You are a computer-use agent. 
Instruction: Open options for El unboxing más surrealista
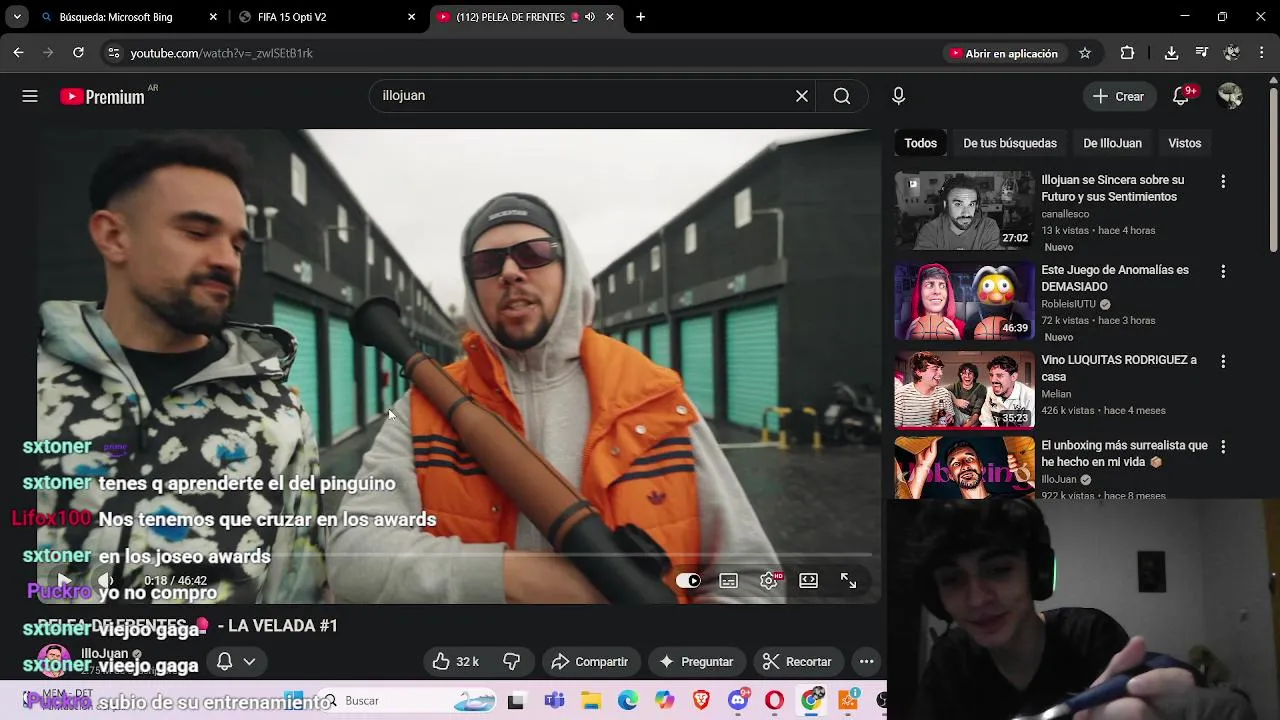pos(1223,447)
